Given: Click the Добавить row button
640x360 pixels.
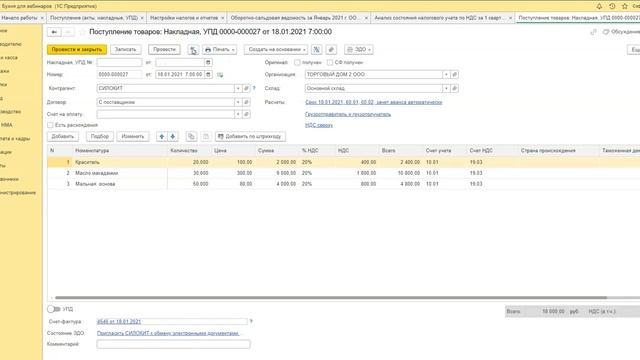Looking at the screenshot, I should (x=62, y=136).
